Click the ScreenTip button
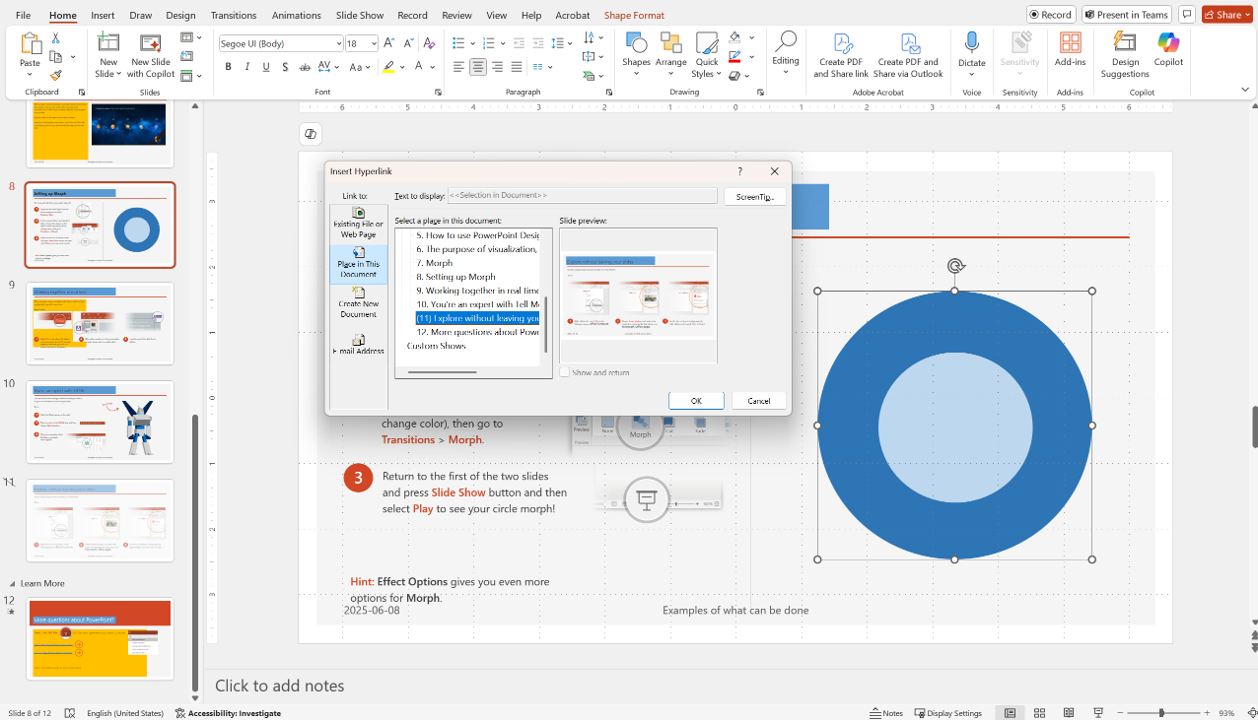Viewport: 1258px width, 720px height. click(x=754, y=197)
